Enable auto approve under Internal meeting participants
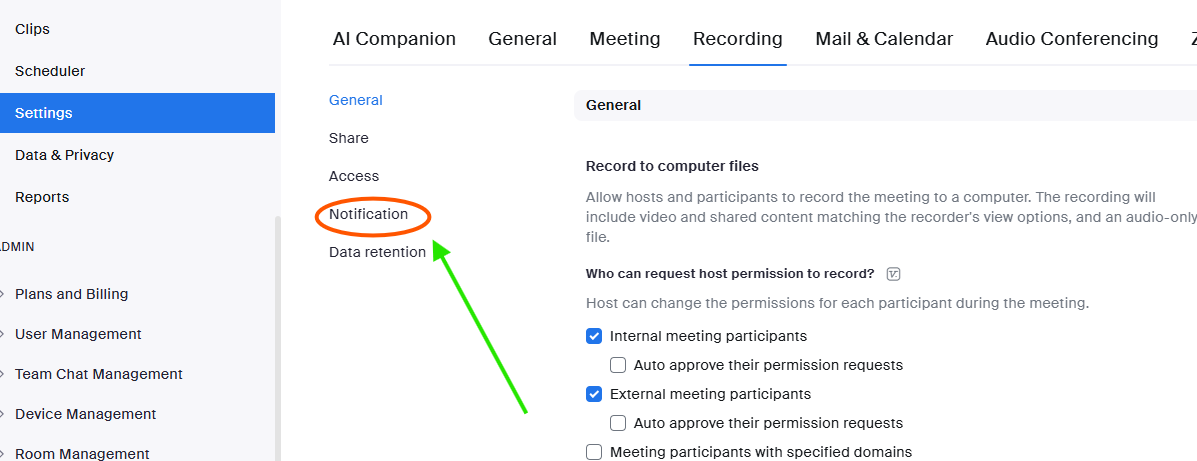The image size is (1197, 461). pyautogui.click(x=618, y=365)
